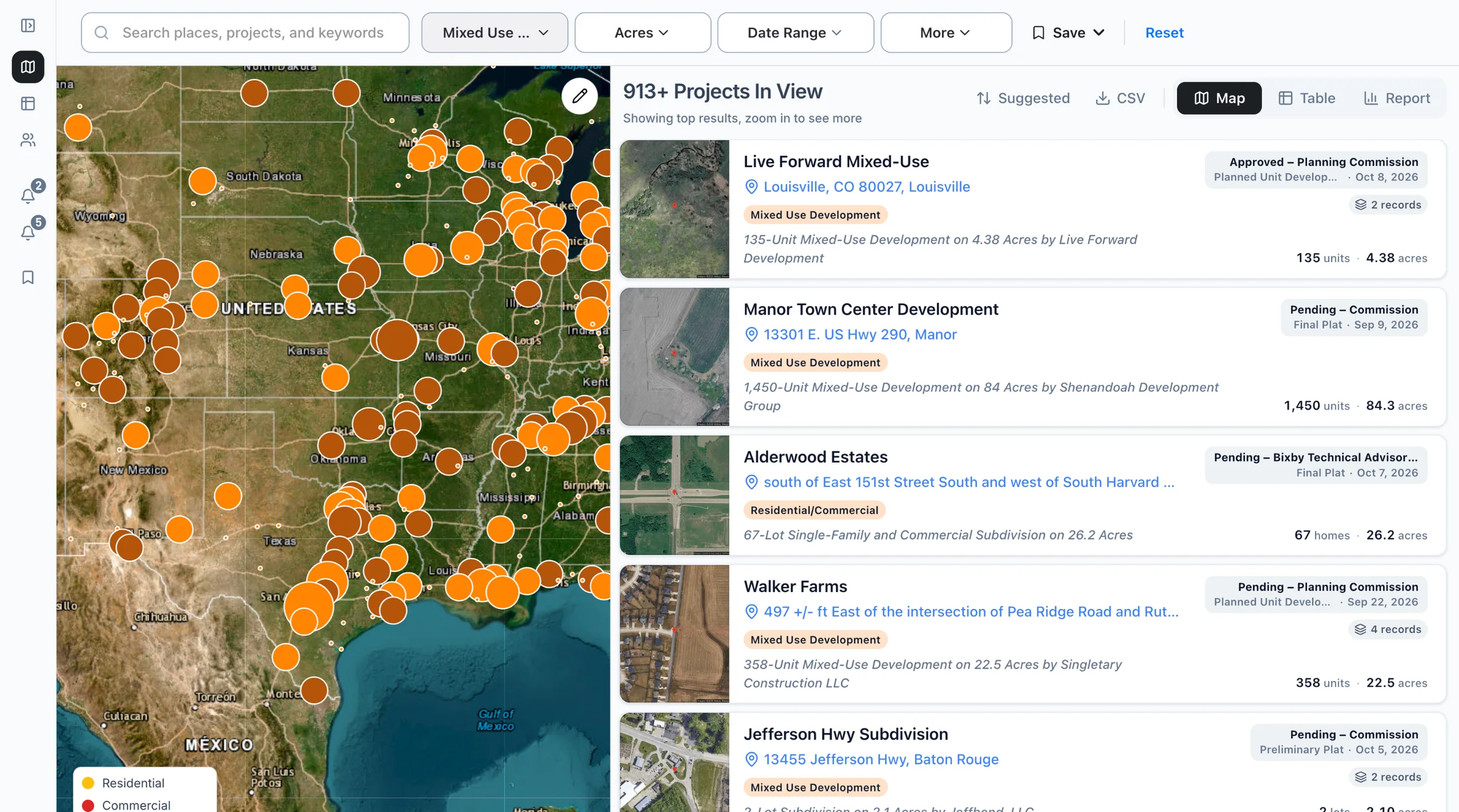Open the people sidebar icon
The width and height of the screenshot is (1459, 812).
pos(28,140)
